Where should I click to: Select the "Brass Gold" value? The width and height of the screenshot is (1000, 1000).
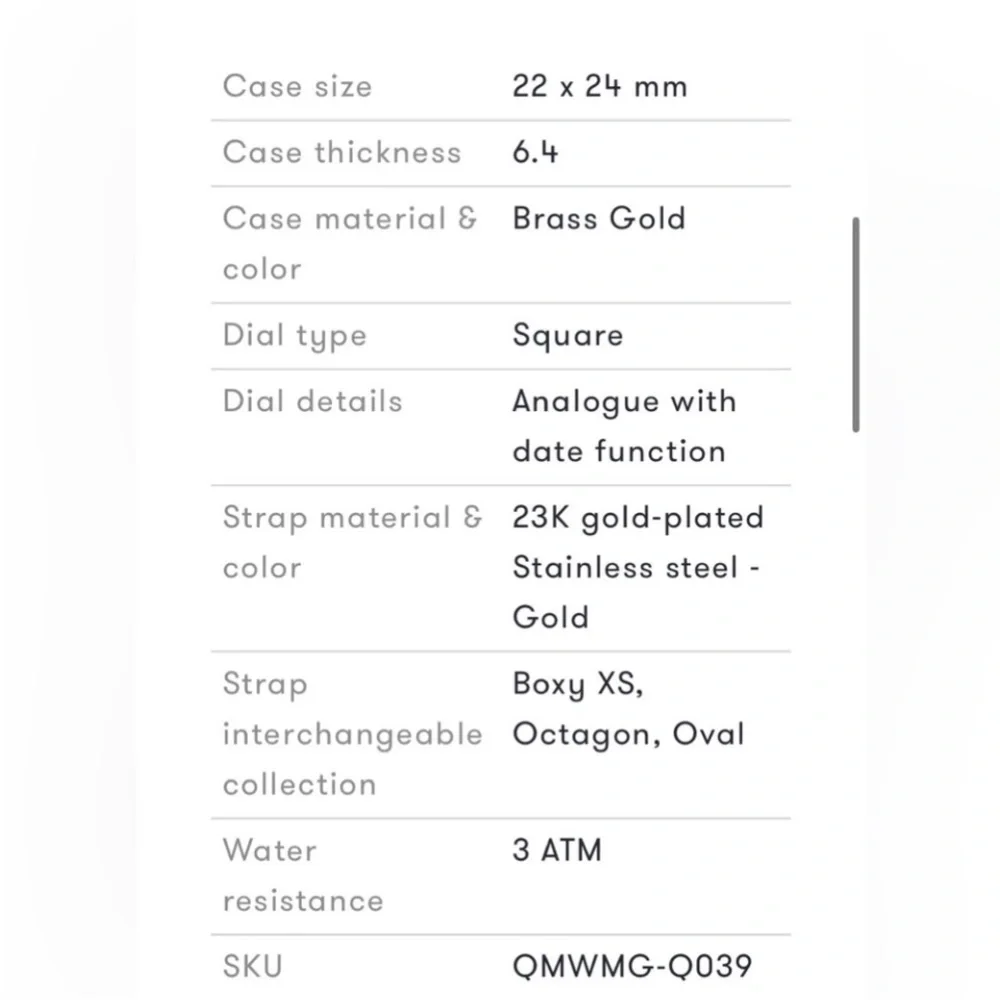(599, 219)
